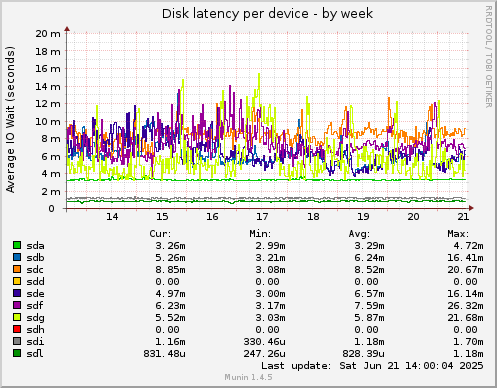
Task: Click the sde legend label
Action: [x=35, y=294]
